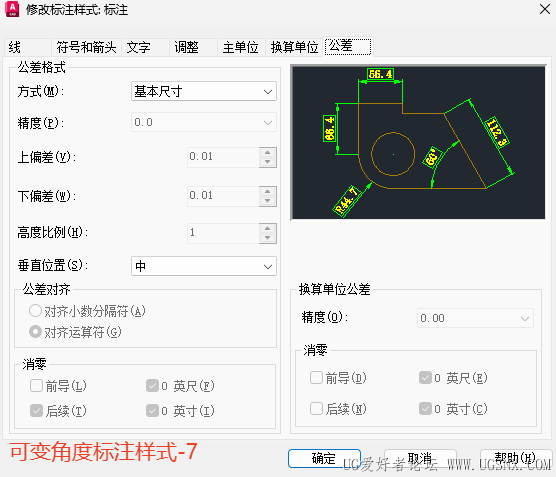Click the 取消 button
The image size is (556, 477).
[420, 459]
